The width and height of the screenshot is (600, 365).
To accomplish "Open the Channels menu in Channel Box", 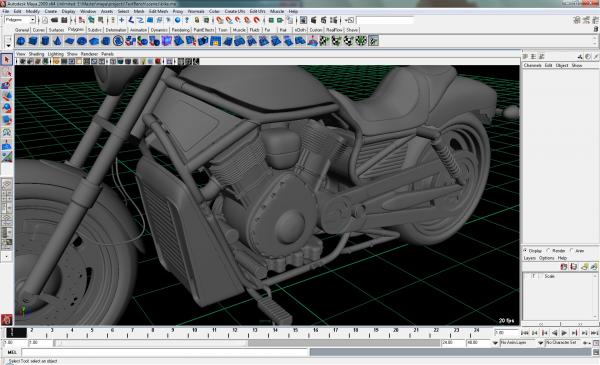I will pyautogui.click(x=532, y=65).
